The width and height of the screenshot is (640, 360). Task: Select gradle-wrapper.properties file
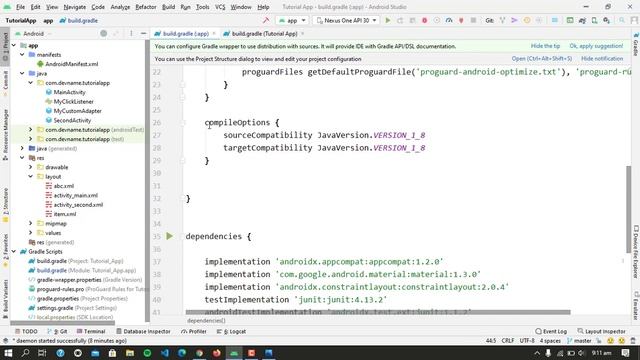(69, 280)
